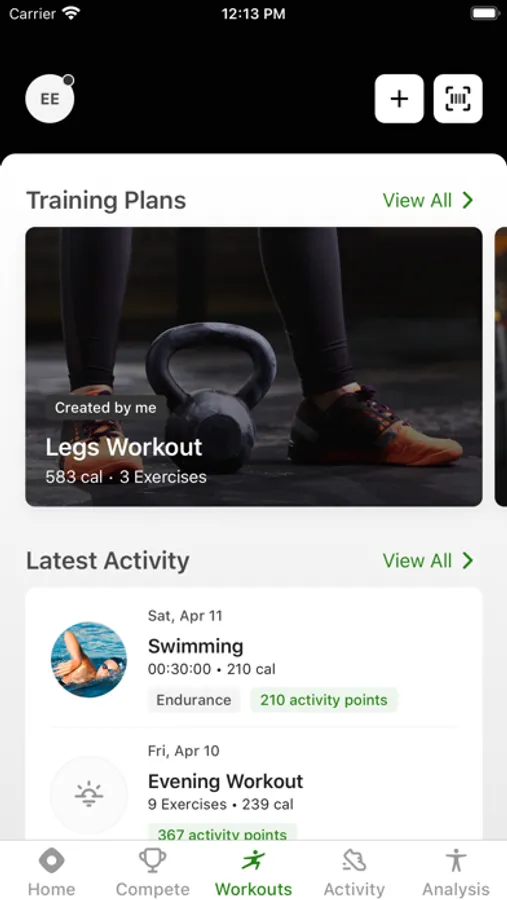Switch to the Activity shoe tab
The image size is (507, 900).
354,861
